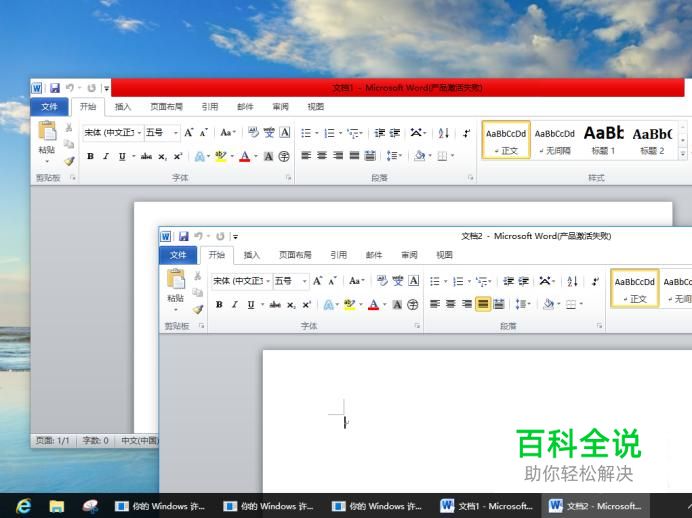Toggle align left in 文档1 window

(306, 155)
